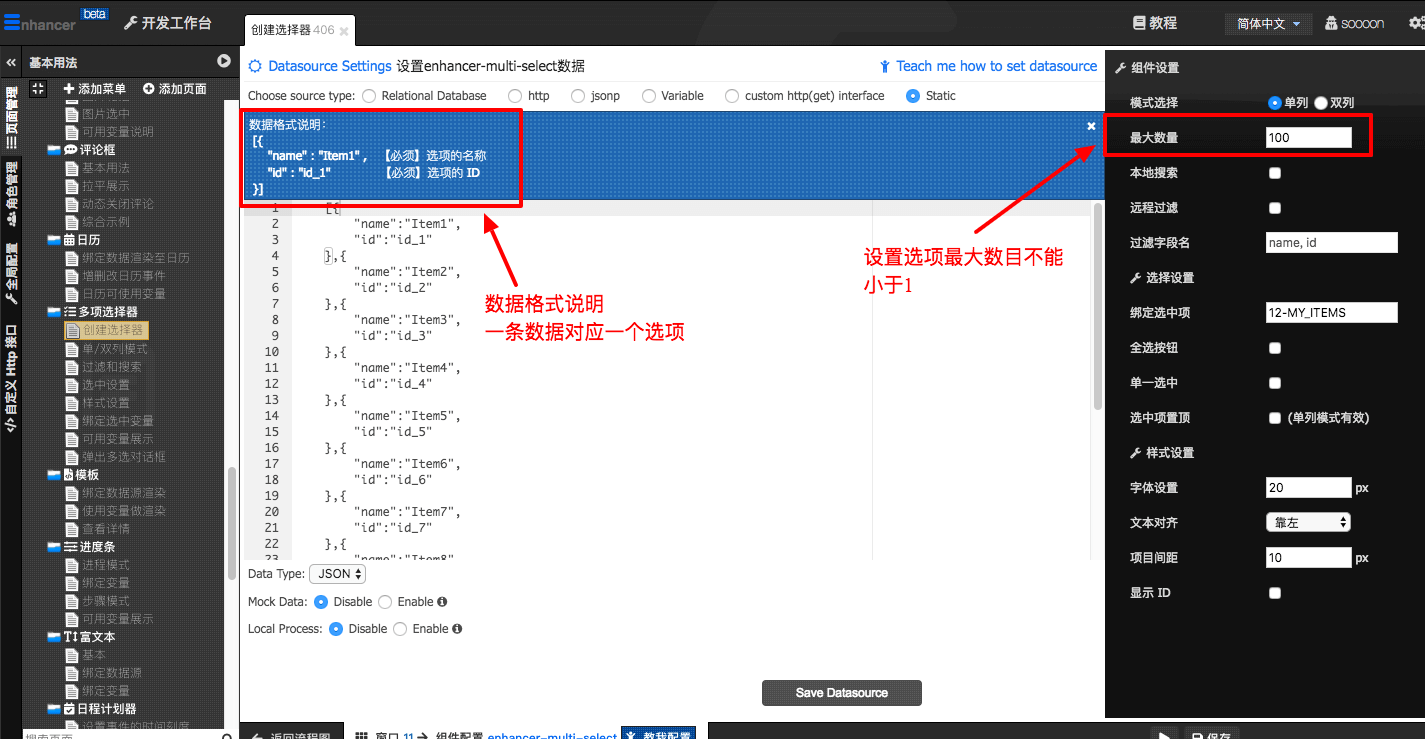Enable the 本地搜索 checkbox
Screen dimensions: 1425x739
tap(1274, 173)
